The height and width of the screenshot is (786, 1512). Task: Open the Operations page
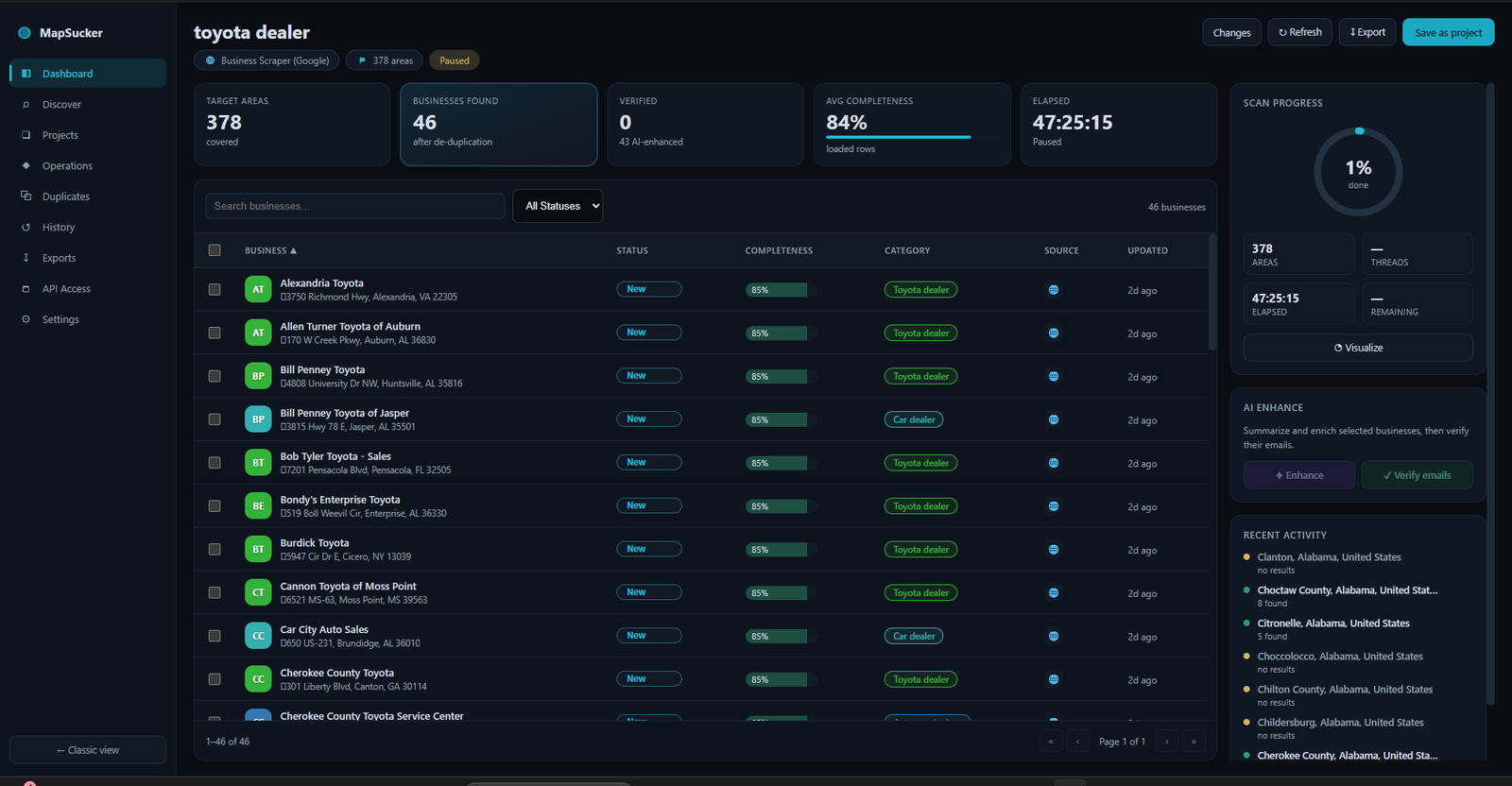[x=88, y=166]
